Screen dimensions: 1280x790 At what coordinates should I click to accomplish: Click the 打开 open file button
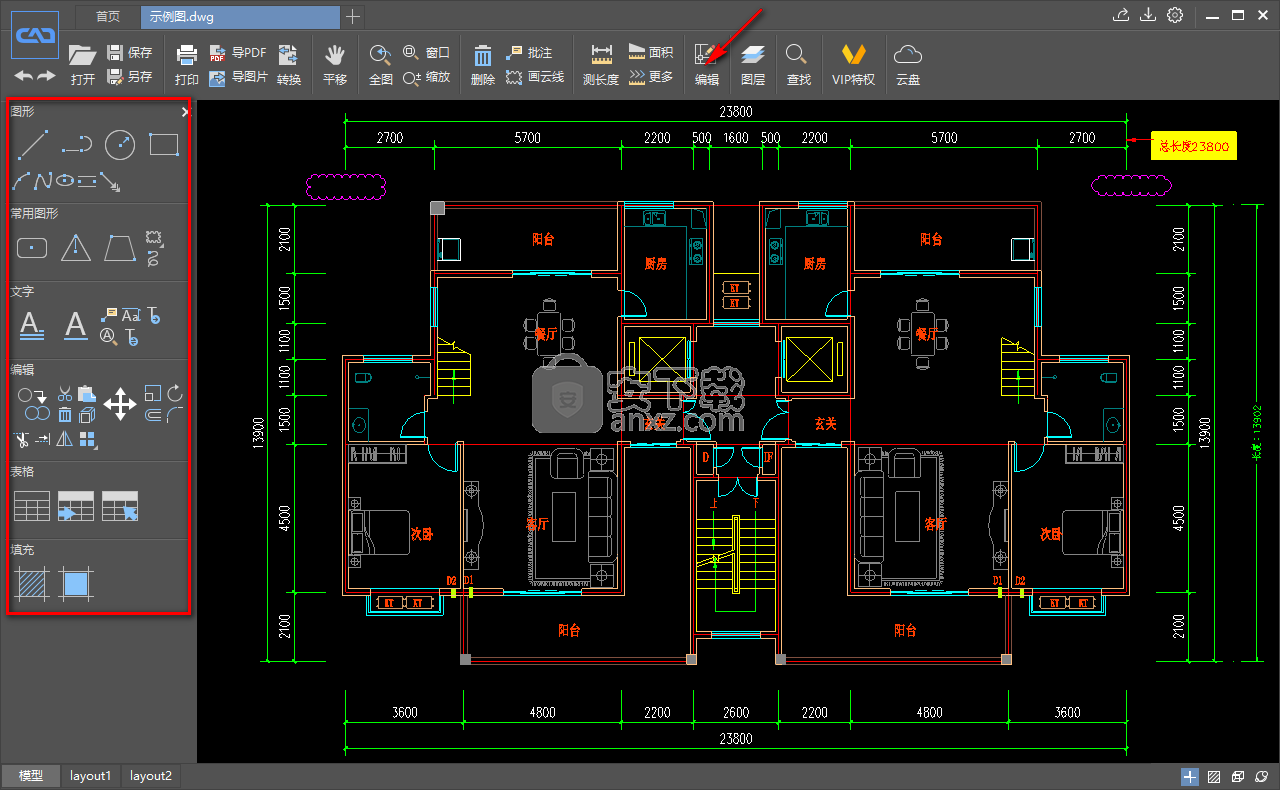coord(83,65)
